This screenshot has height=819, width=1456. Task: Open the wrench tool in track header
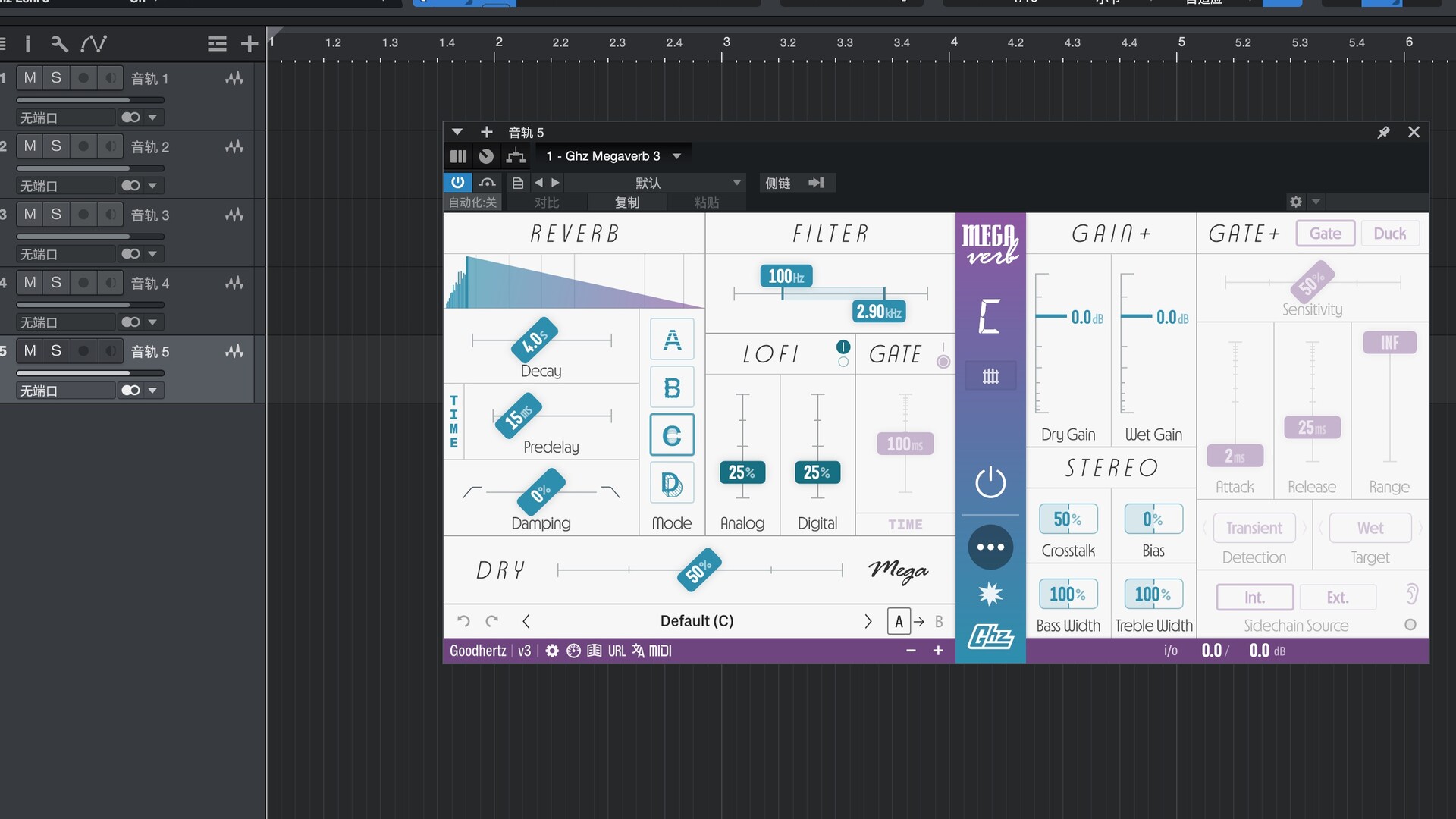59,44
